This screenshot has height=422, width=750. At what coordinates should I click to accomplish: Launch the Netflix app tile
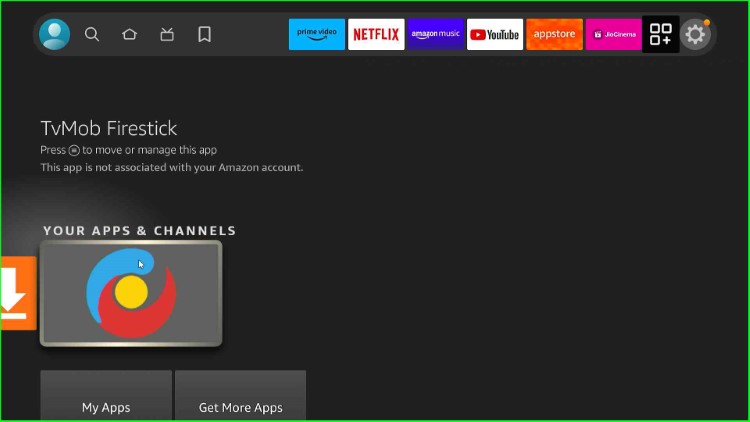click(x=376, y=34)
